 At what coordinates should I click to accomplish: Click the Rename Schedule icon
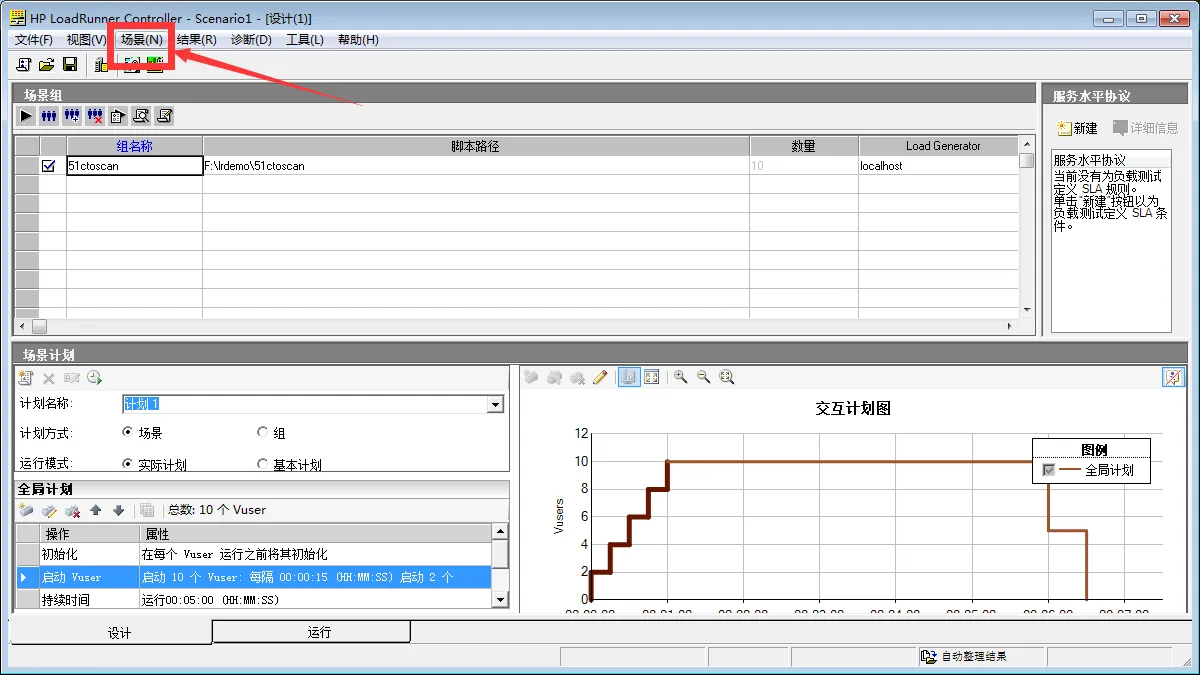[x=71, y=378]
